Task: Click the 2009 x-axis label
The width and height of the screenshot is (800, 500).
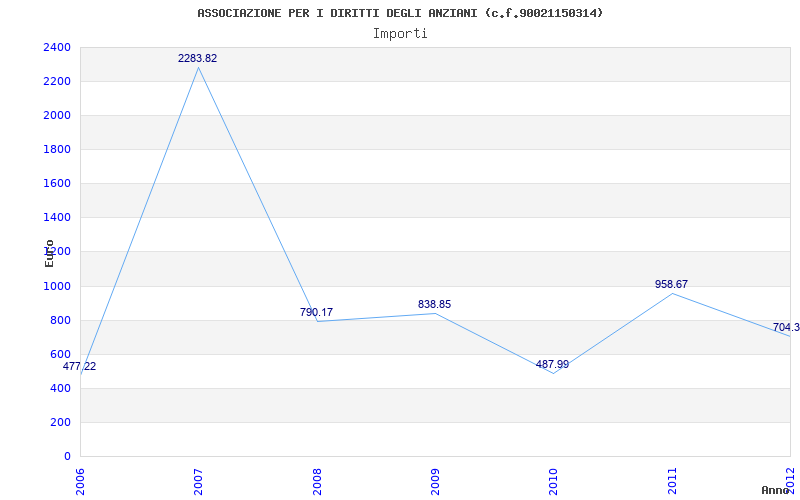Action: pos(436,482)
